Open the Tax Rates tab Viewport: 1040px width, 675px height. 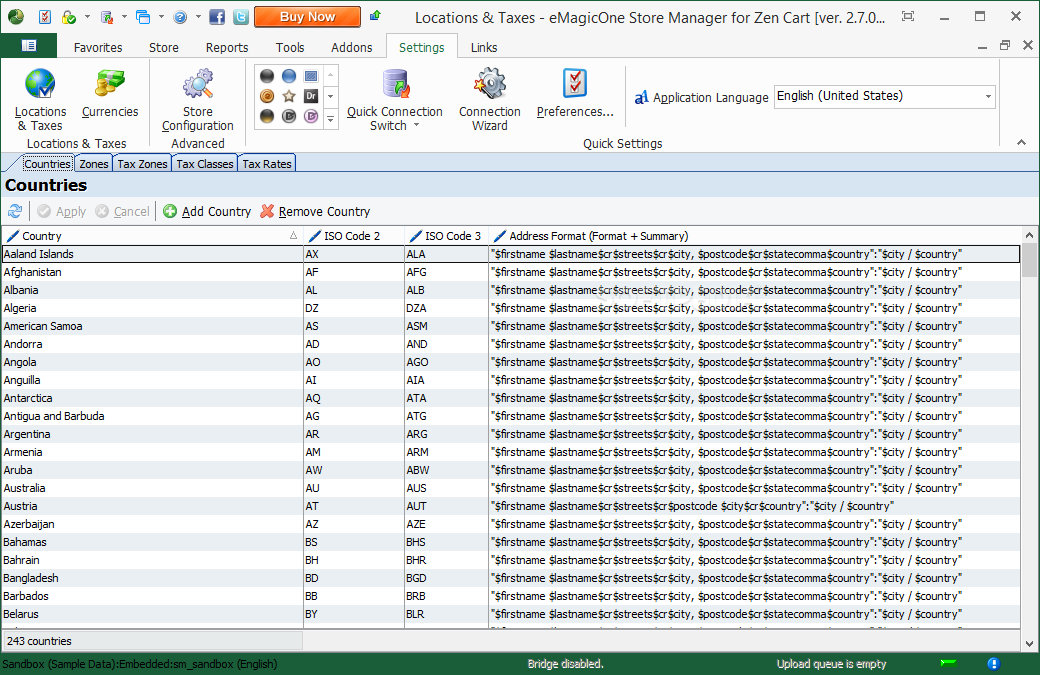coord(267,164)
